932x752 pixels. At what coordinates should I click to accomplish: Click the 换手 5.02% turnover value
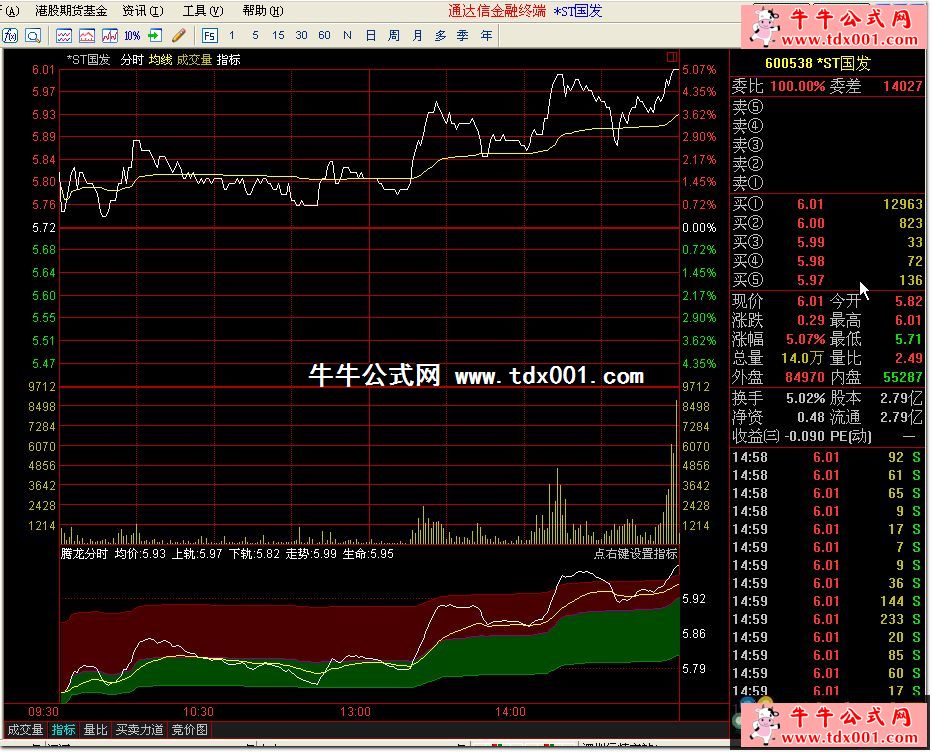[x=805, y=398]
